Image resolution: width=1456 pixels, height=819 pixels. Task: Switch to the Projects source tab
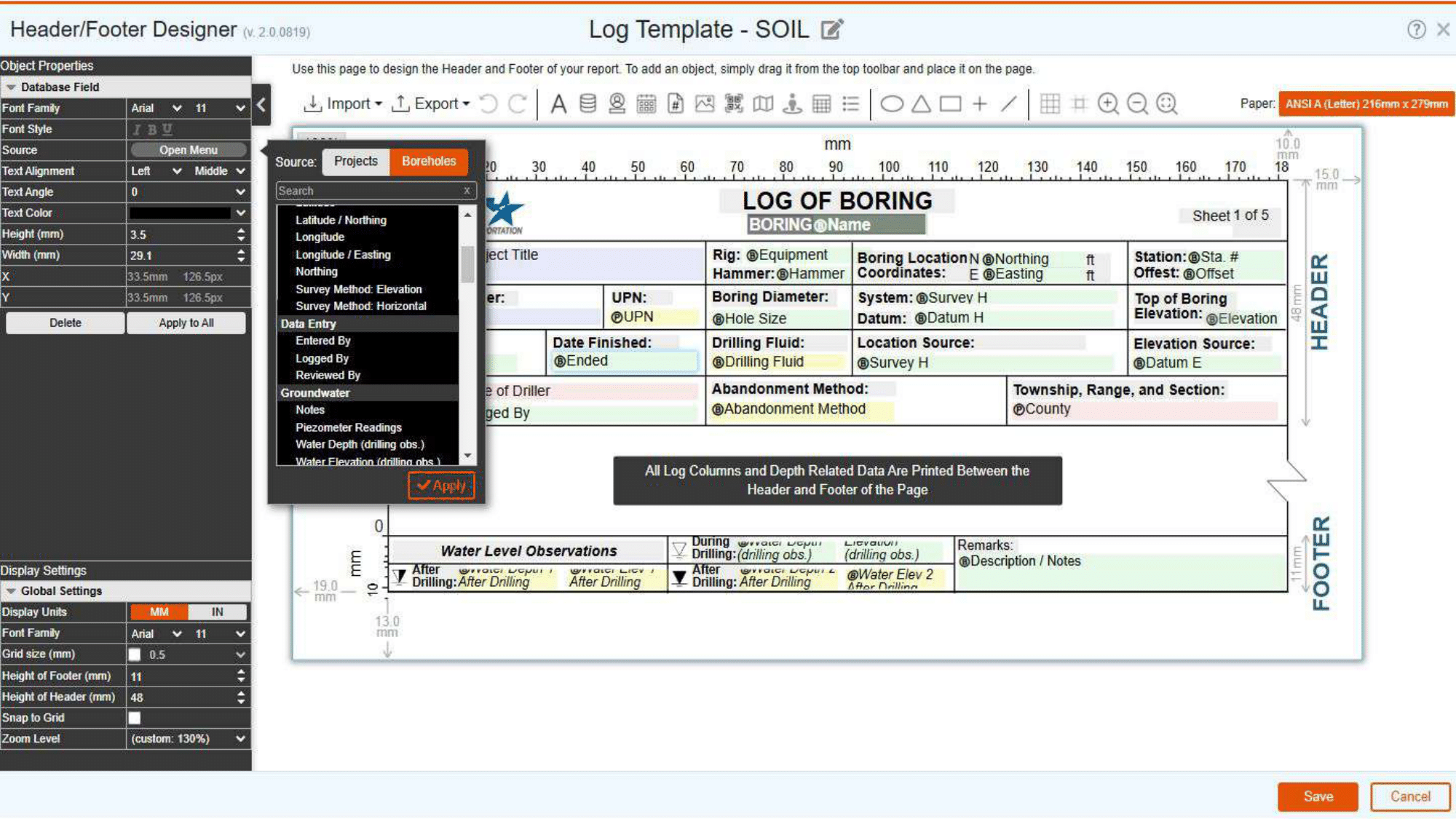click(356, 162)
